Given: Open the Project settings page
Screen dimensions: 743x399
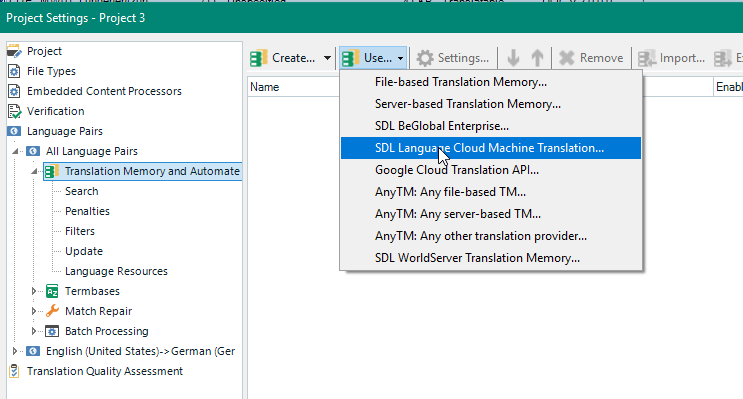Looking at the screenshot, I should click(44, 51).
